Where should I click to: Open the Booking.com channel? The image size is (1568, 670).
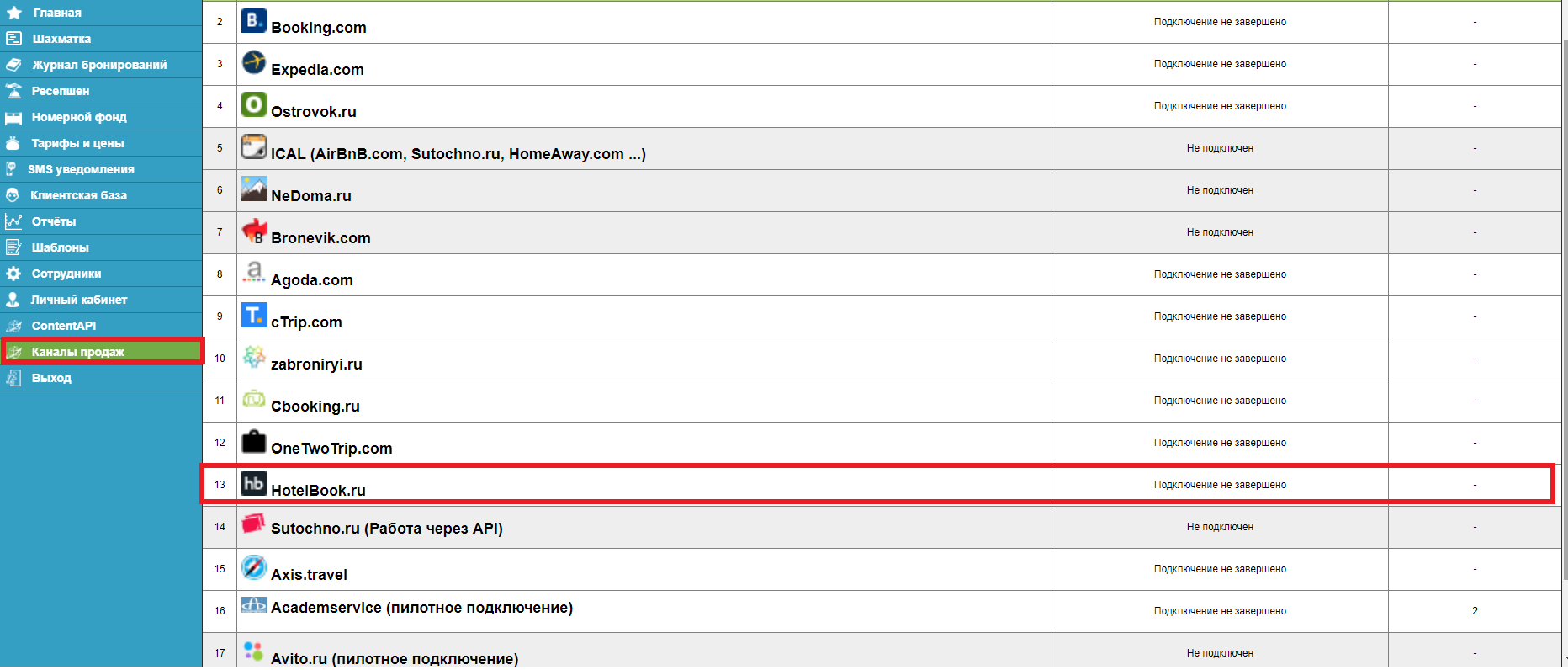[x=319, y=28]
